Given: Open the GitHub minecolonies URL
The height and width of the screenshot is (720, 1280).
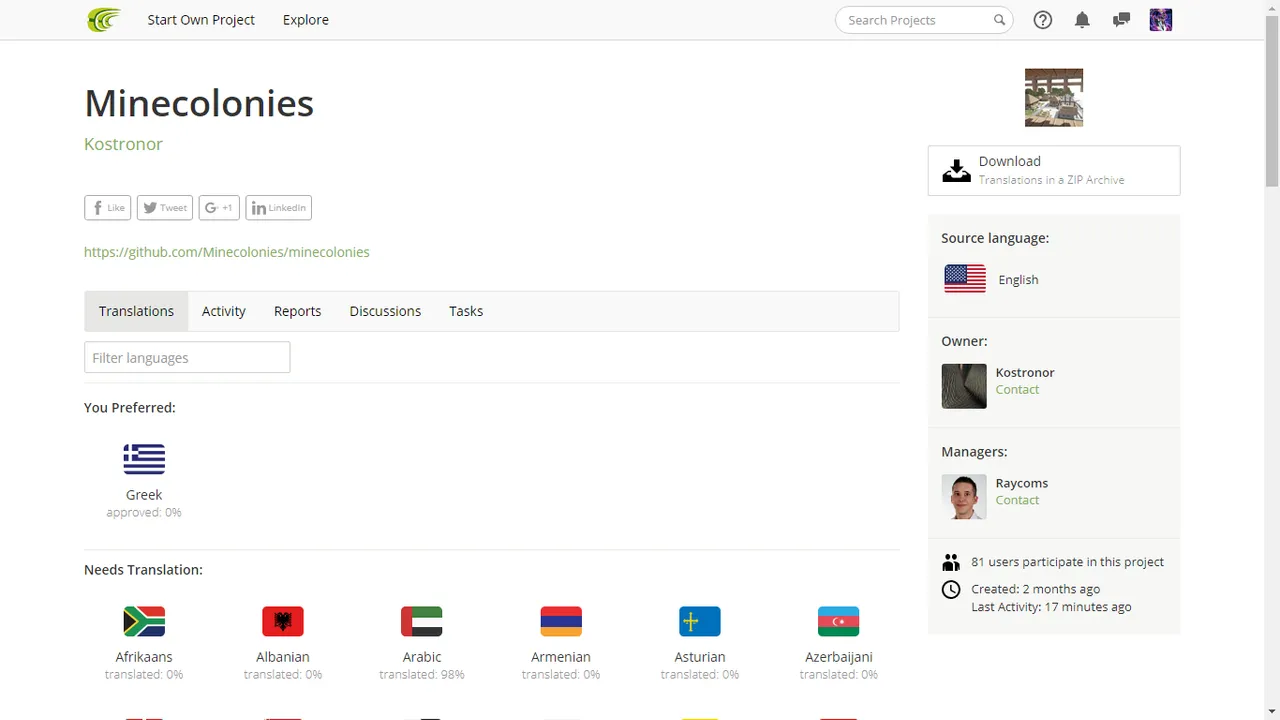Looking at the screenshot, I should pyautogui.click(x=227, y=252).
